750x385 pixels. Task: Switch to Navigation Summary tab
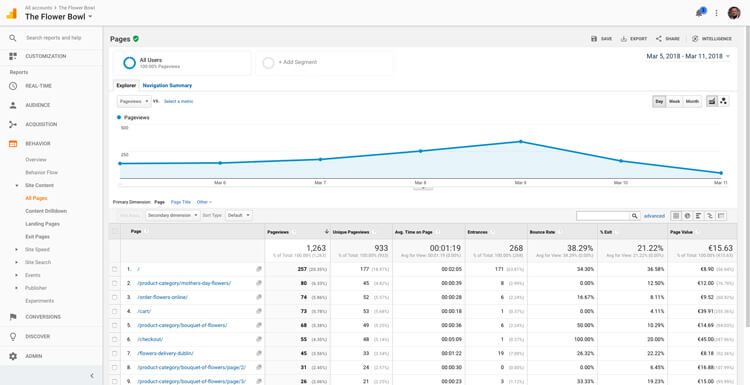click(167, 86)
